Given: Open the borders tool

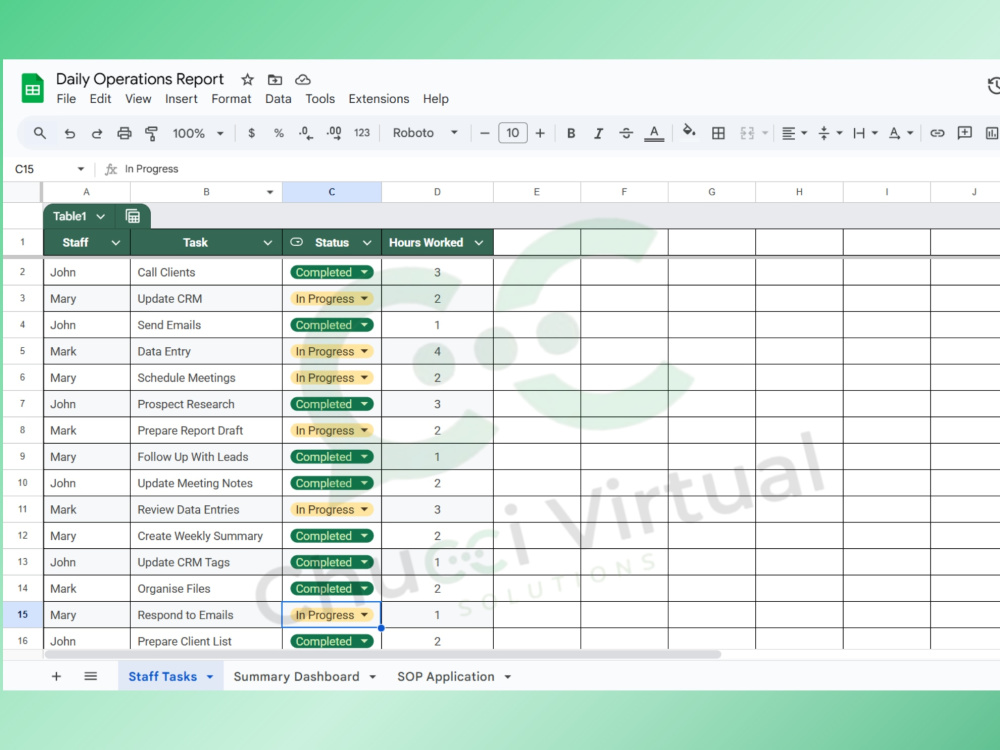Looking at the screenshot, I should 718,133.
